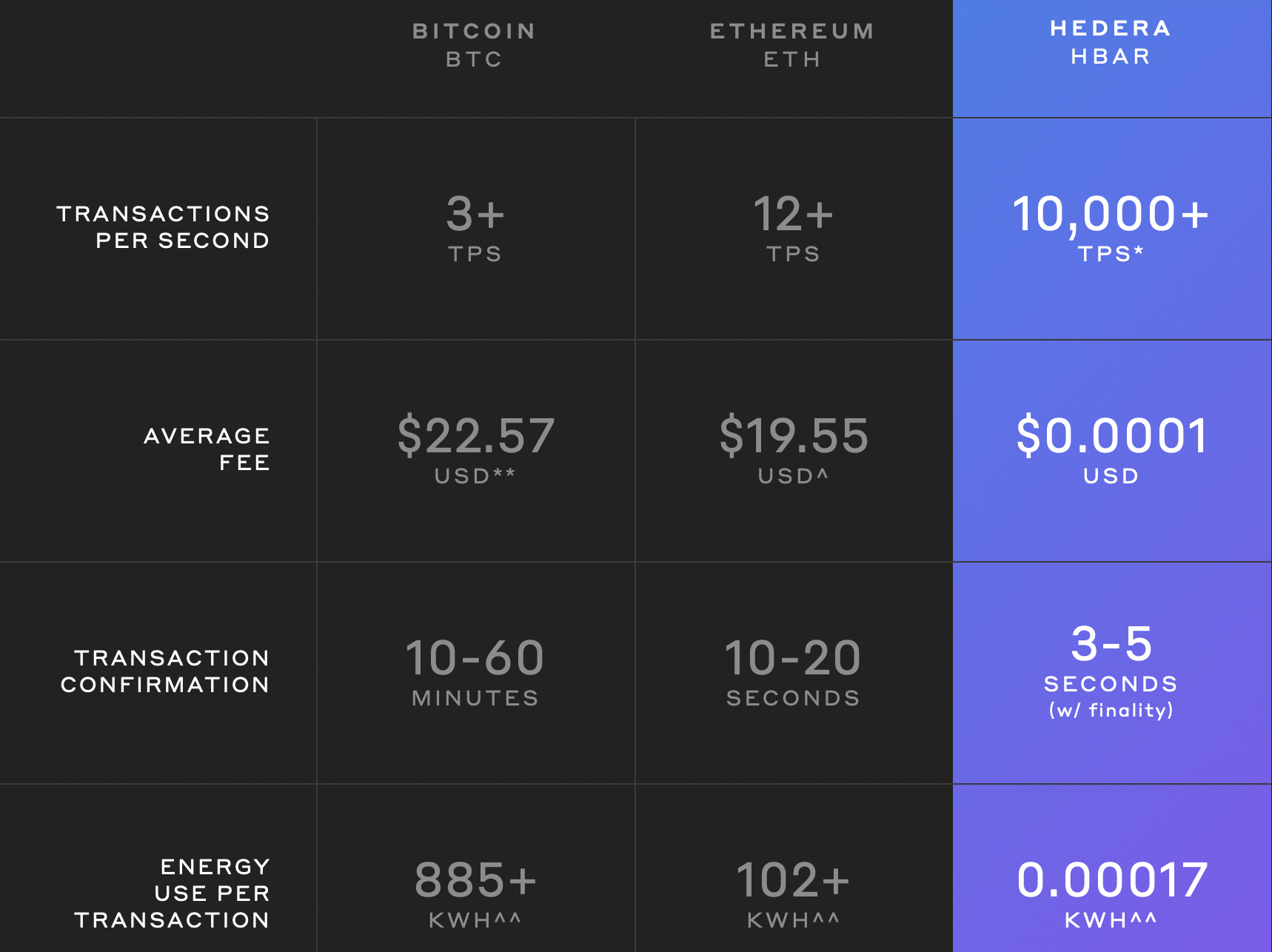This screenshot has width=1272, height=952.
Task: Select the Transaction Confirmation row label
Action: [164, 671]
